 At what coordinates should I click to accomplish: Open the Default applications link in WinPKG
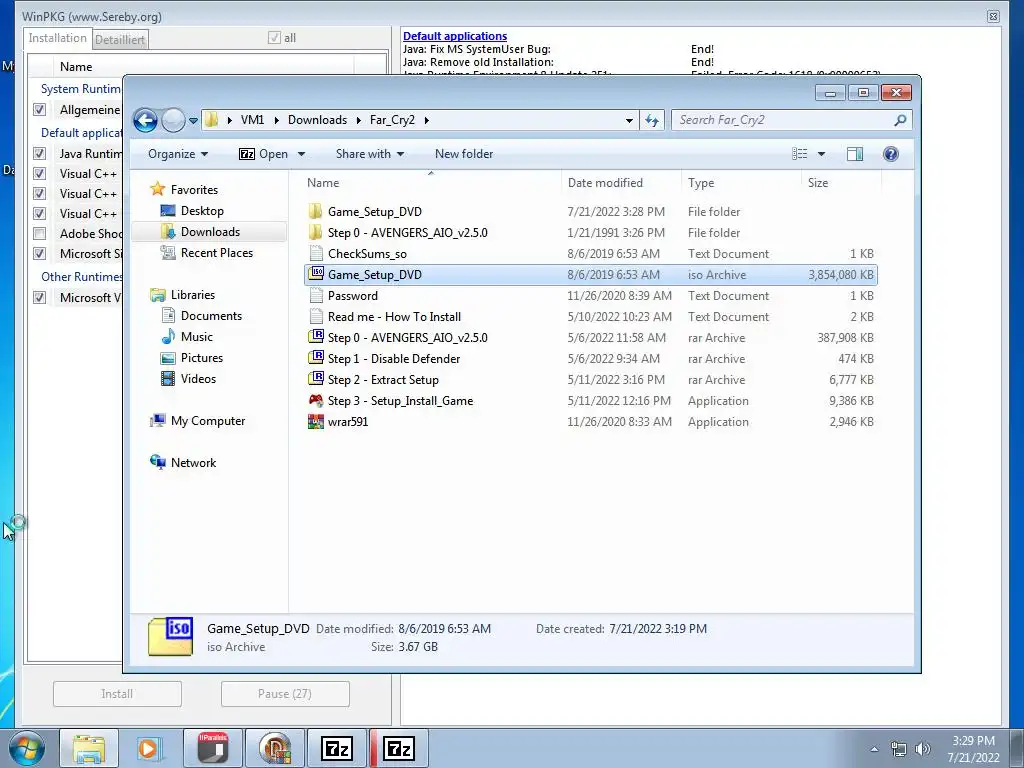[455, 37]
